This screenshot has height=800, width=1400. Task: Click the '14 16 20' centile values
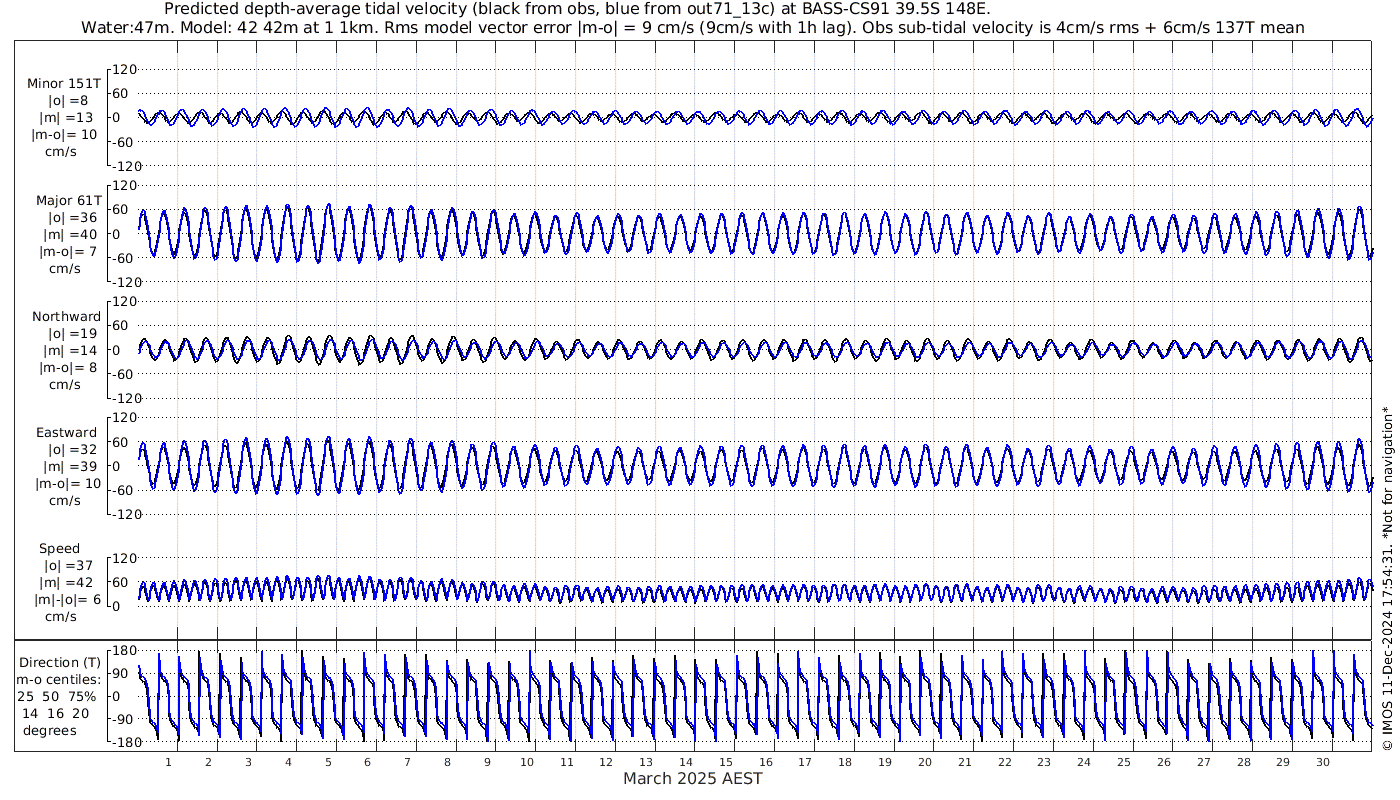[x=56, y=714]
